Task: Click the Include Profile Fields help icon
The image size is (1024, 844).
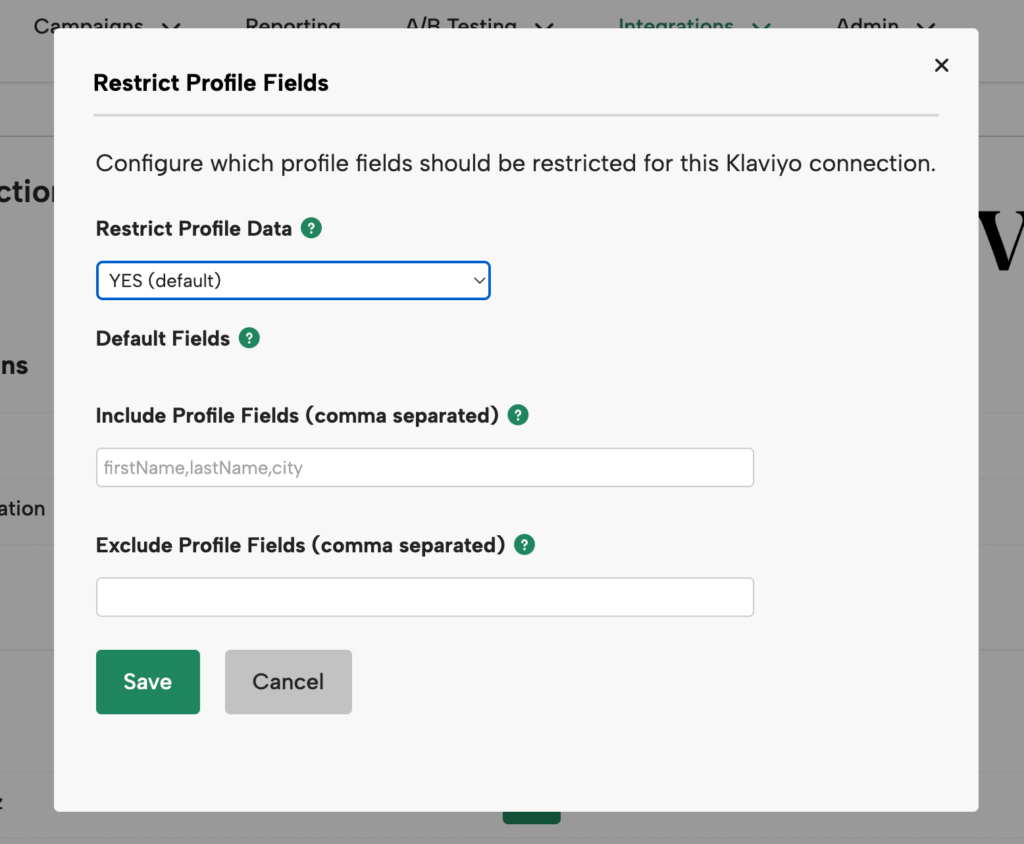Action: [518, 415]
